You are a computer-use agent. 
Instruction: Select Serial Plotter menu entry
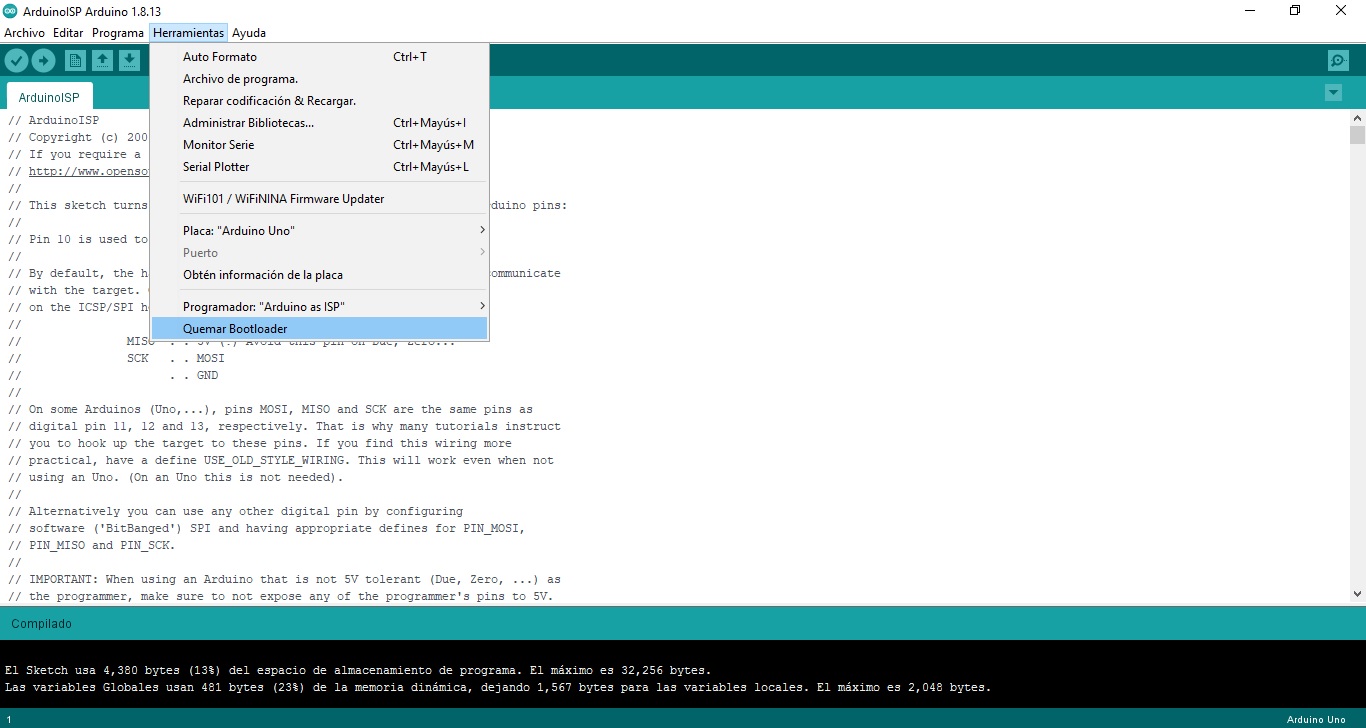pos(319,167)
